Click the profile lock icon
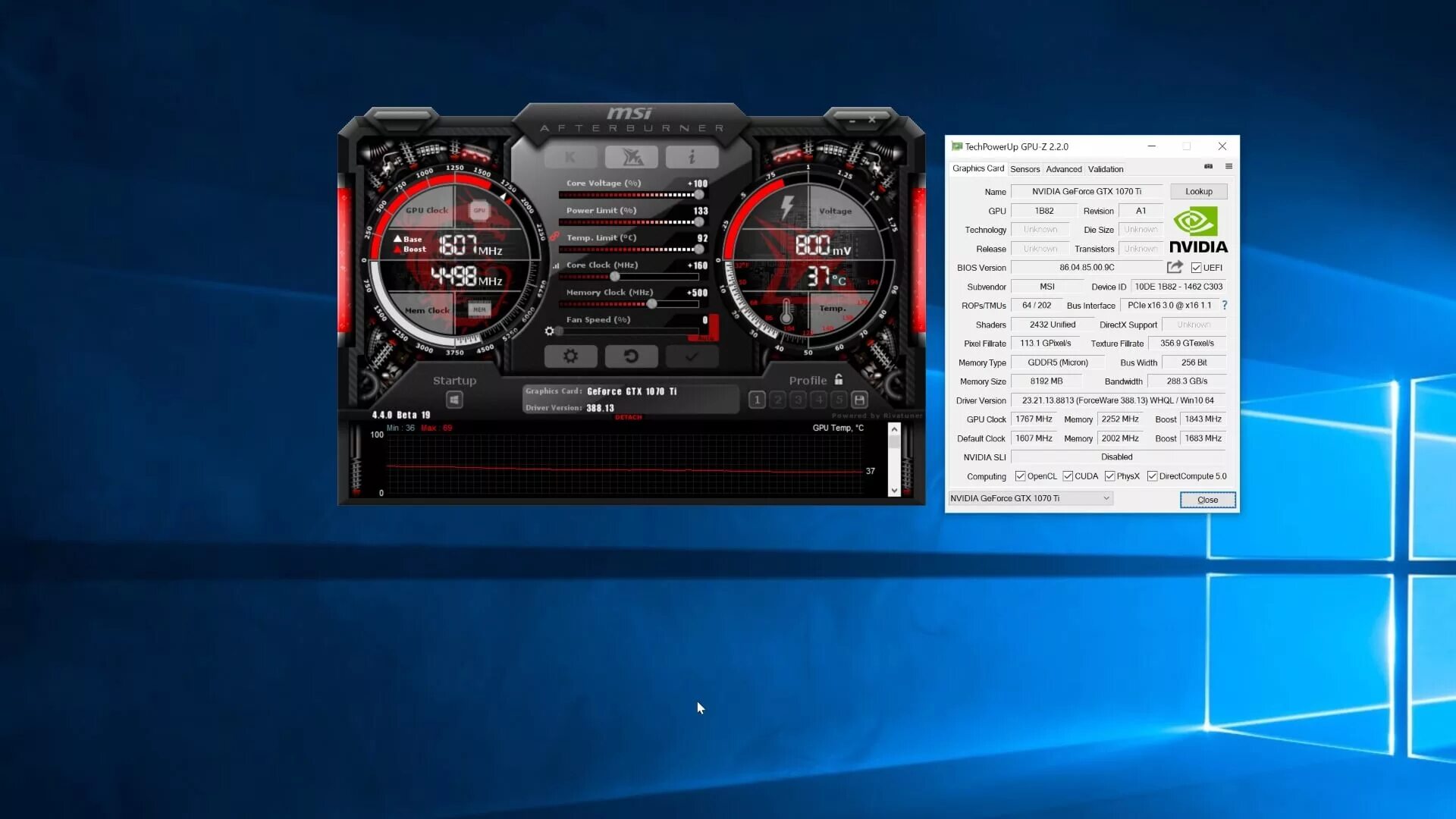 click(x=839, y=379)
